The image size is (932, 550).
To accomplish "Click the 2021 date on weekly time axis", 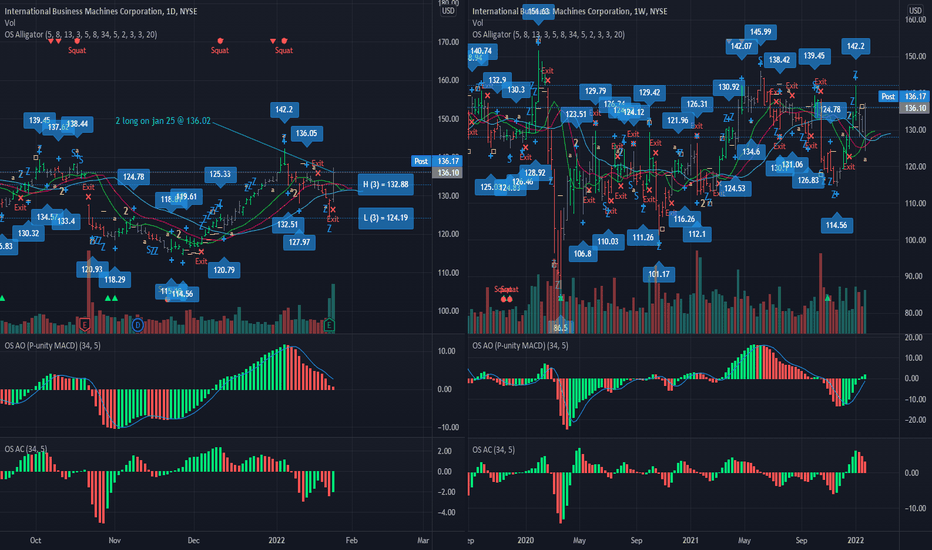I will (x=690, y=540).
